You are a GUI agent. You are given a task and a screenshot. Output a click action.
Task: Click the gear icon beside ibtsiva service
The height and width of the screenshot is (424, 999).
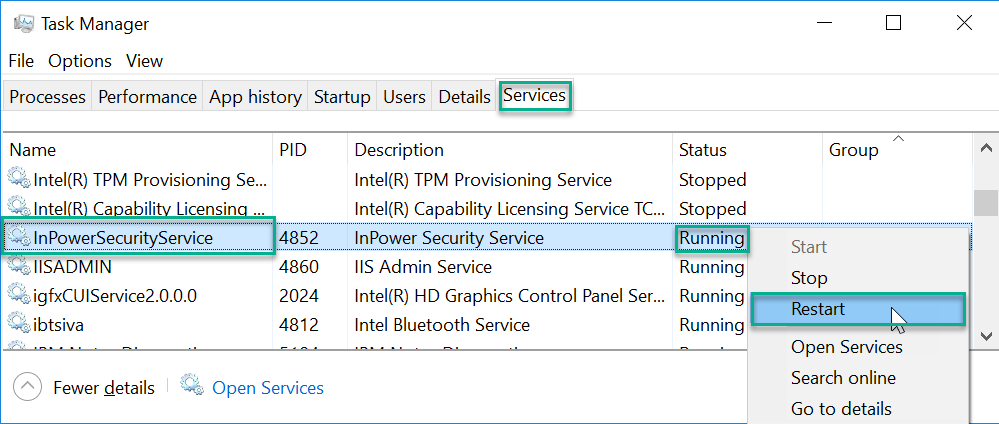19,325
